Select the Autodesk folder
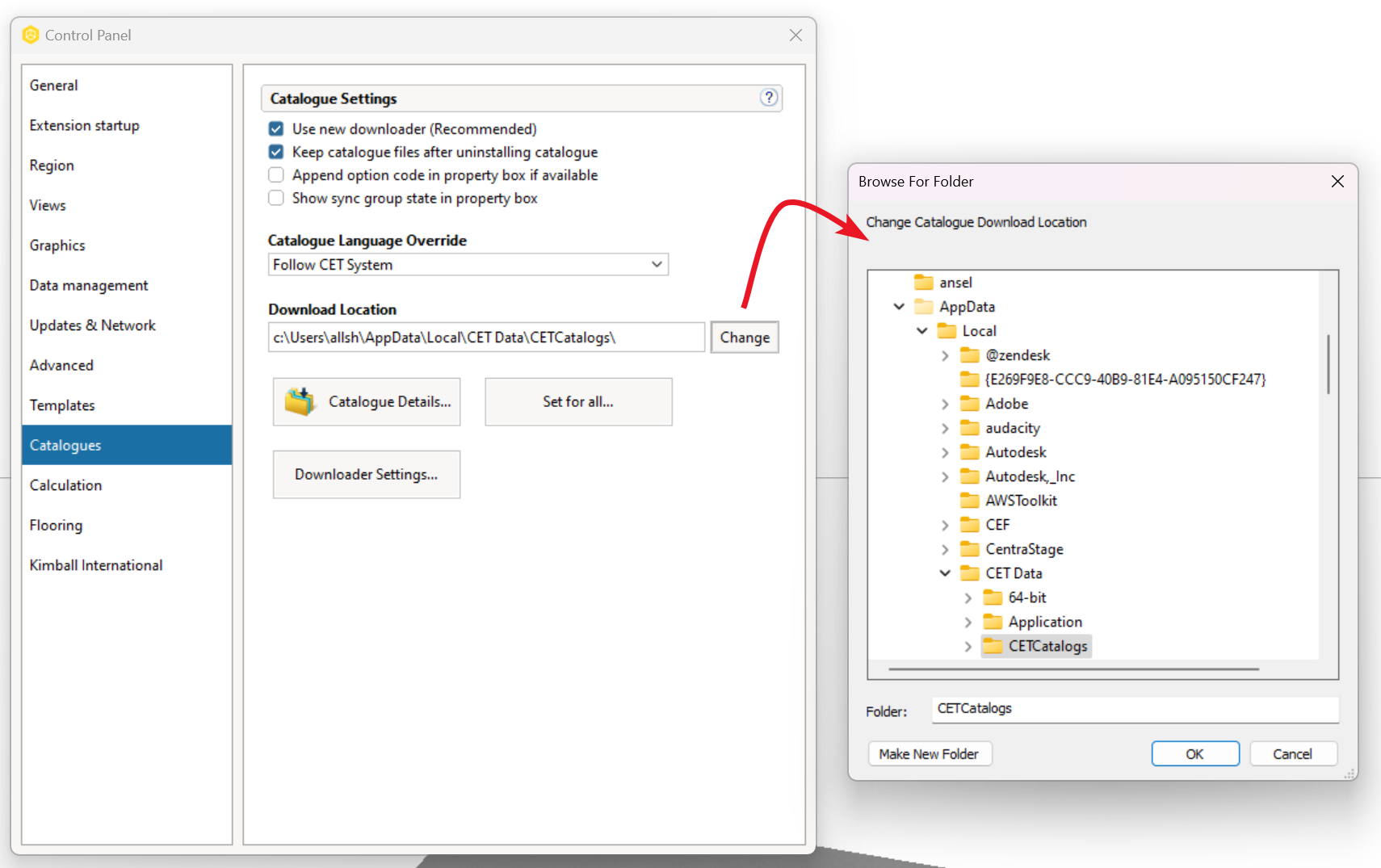 (x=1015, y=452)
